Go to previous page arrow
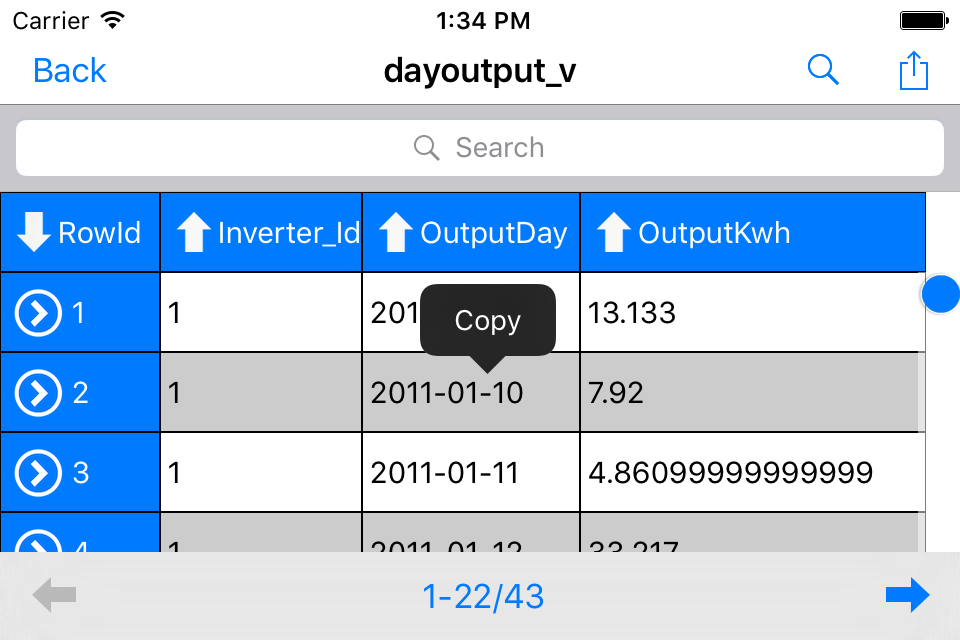Image resolution: width=960 pixels, height=640 pixels. click(x=54, y=596)
